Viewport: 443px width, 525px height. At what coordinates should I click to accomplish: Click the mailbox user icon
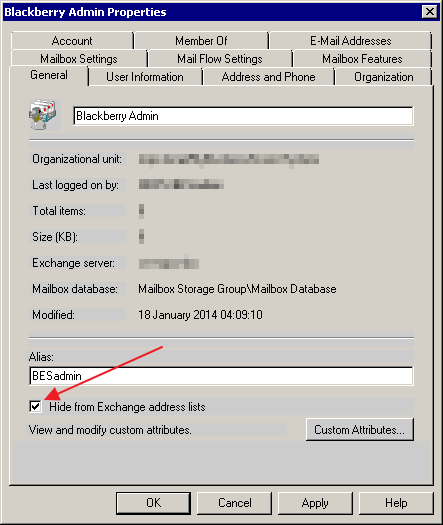43,115
